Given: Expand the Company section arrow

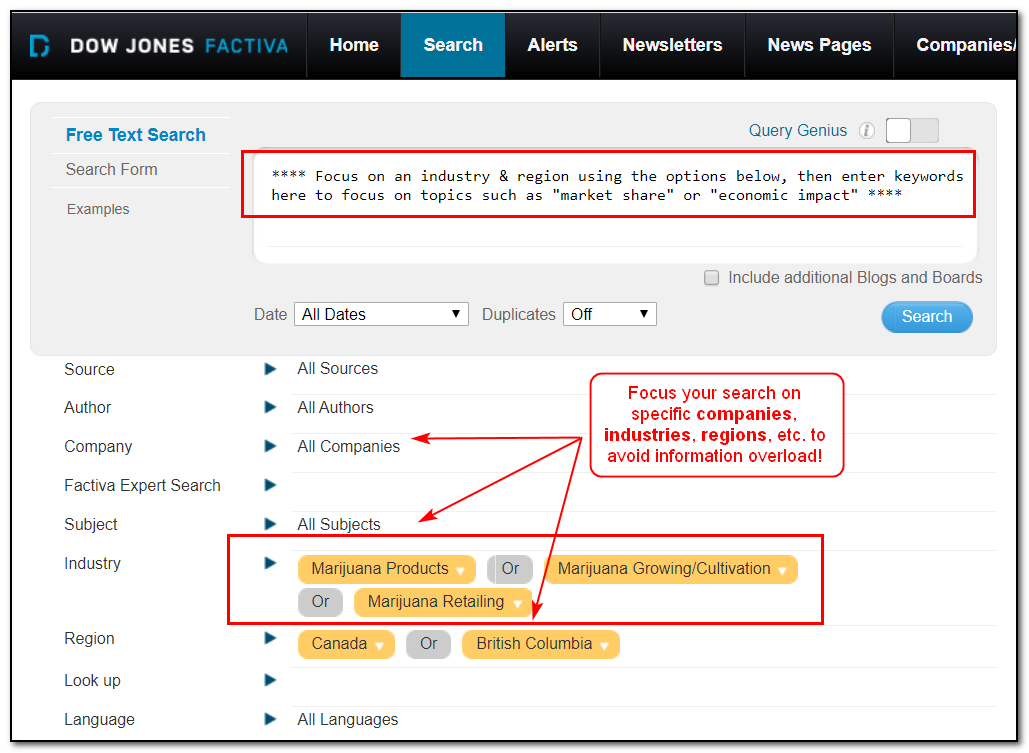Looking at the screenshot, I should [x=270, y=446].
